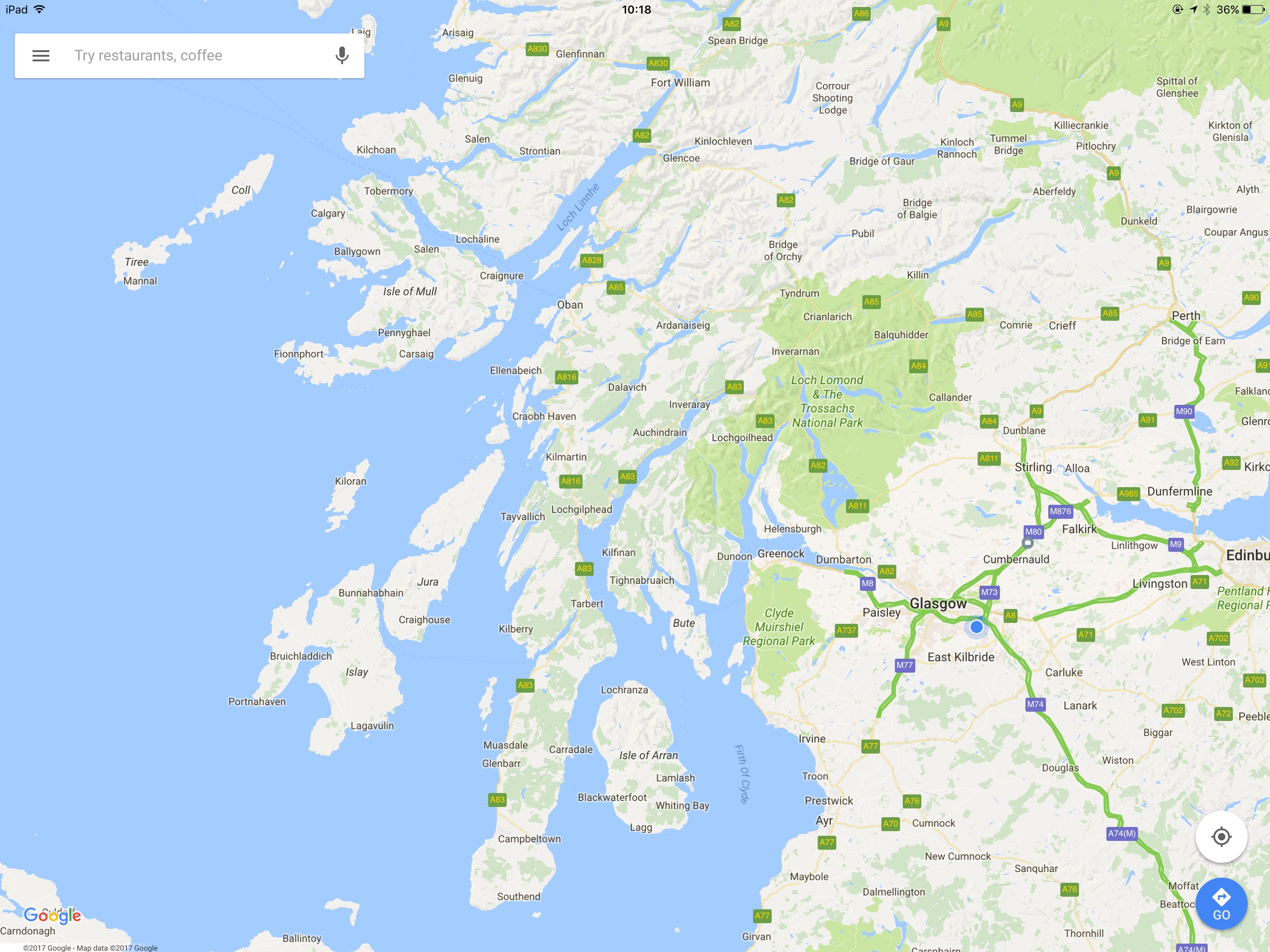The height and width of the screenshot is (952, 1270).
Task: Tap the M80 road marker near Falkirk
Action: 1033,532
